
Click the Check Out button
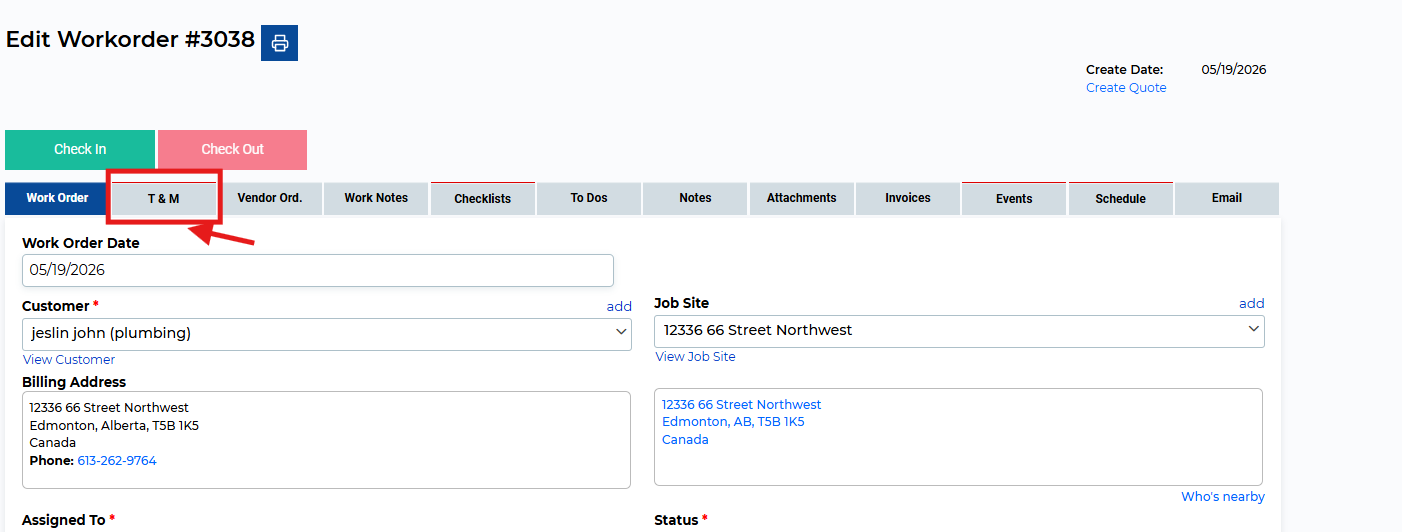[x=232, y=149]
